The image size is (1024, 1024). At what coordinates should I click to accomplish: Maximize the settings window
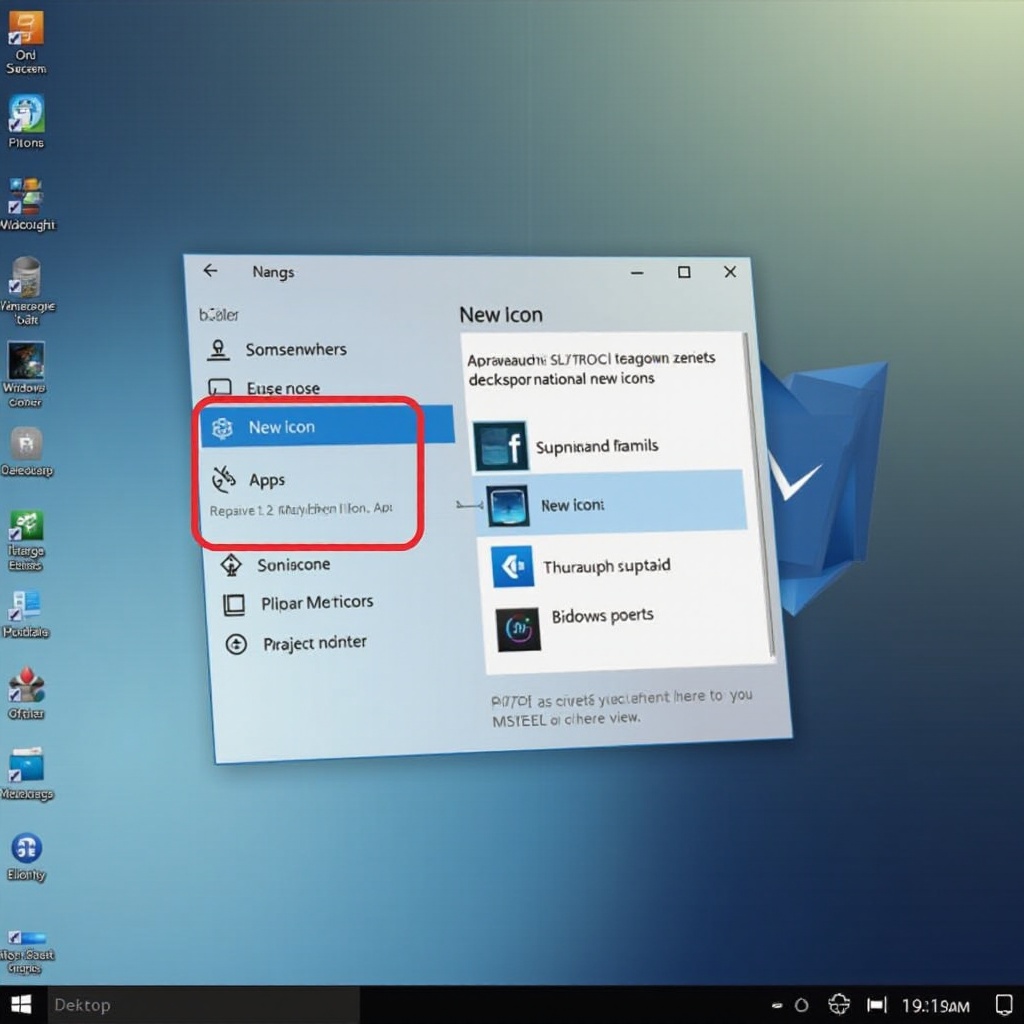click(x=684, y=272)
